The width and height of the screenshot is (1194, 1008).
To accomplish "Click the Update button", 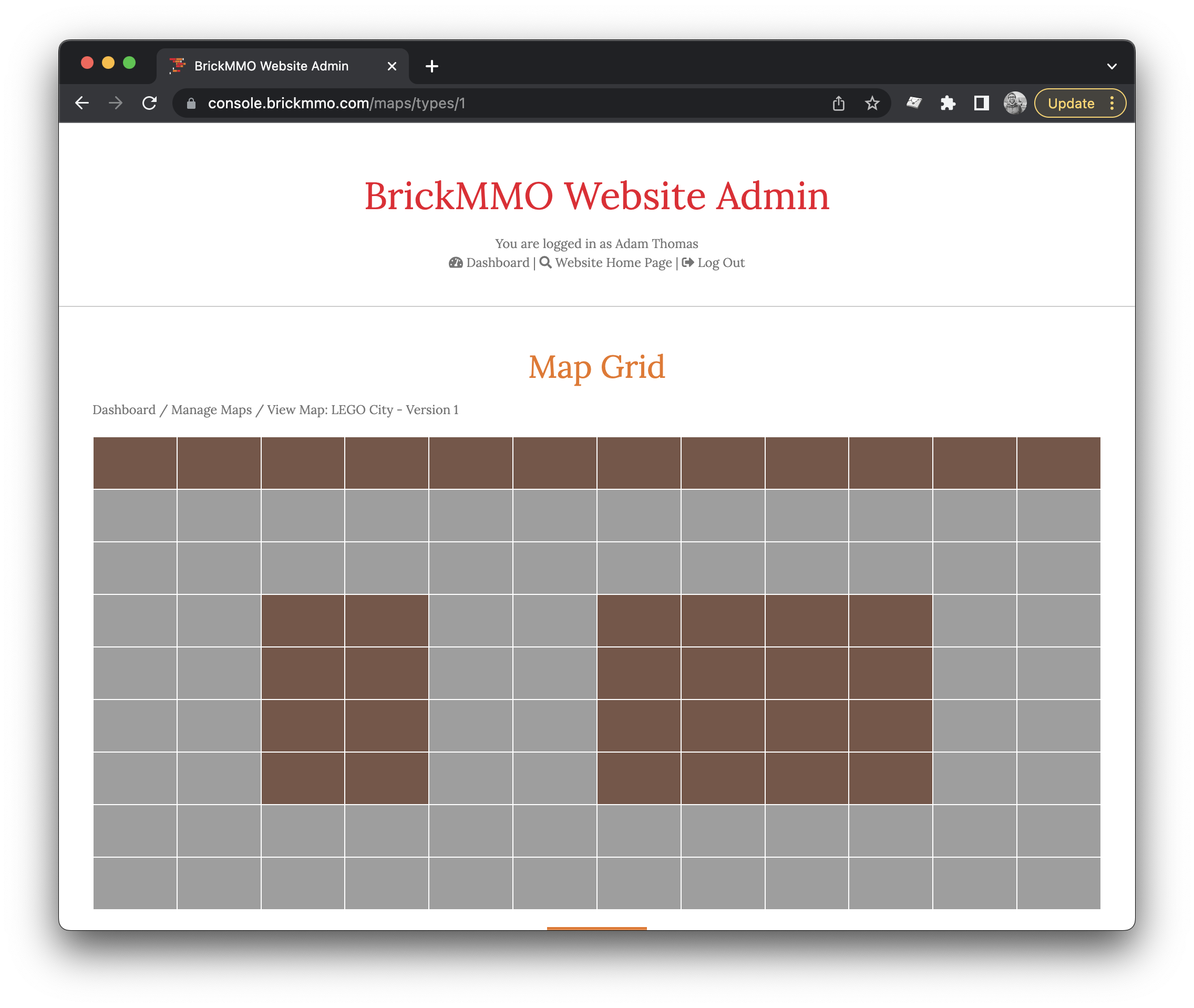I will [1071, 104].
